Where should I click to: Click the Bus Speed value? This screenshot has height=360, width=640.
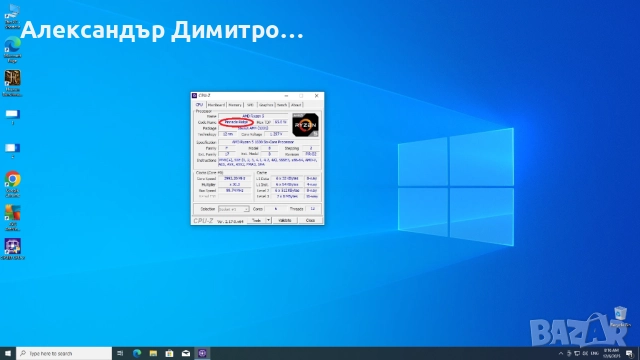tap(234, 191)
